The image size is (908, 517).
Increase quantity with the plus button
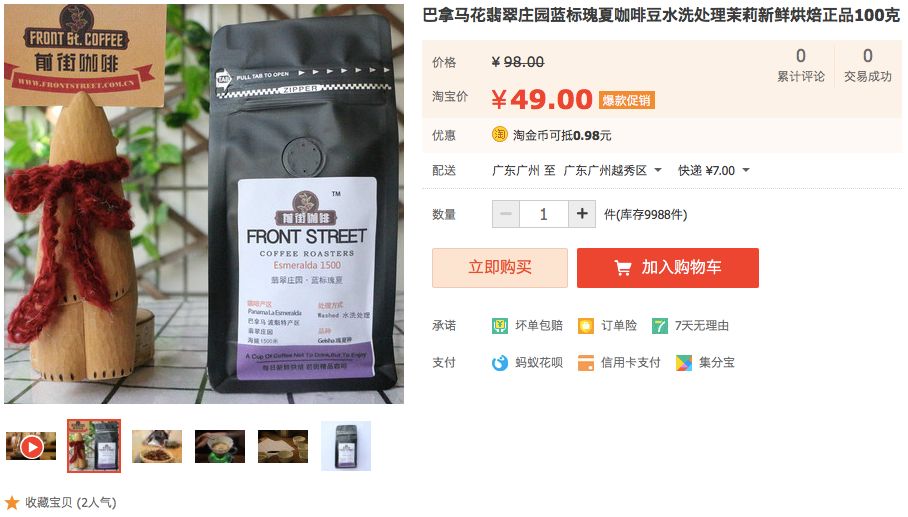tap(582, 214)
